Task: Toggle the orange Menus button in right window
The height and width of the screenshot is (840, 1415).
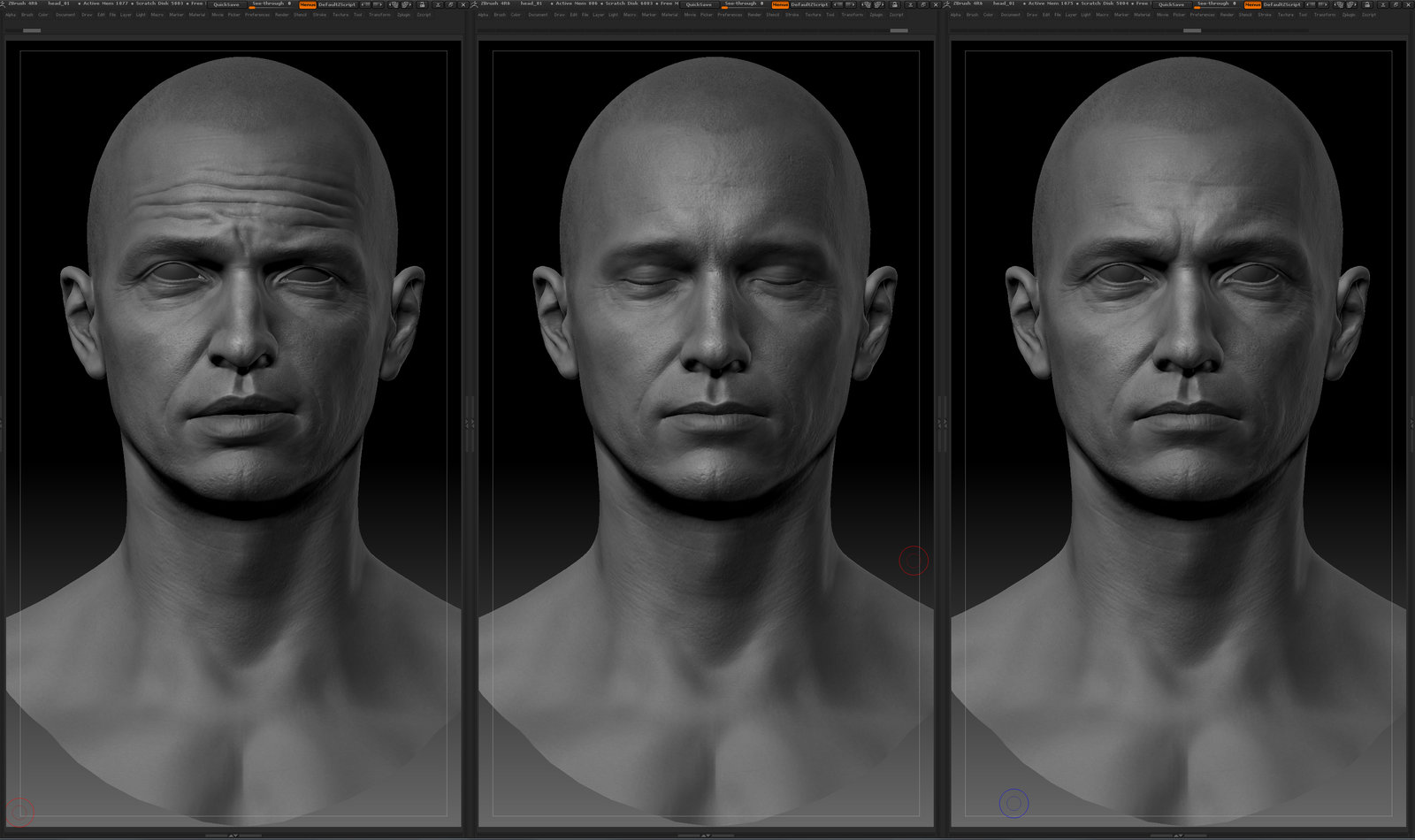Action: pos(1253,4)
